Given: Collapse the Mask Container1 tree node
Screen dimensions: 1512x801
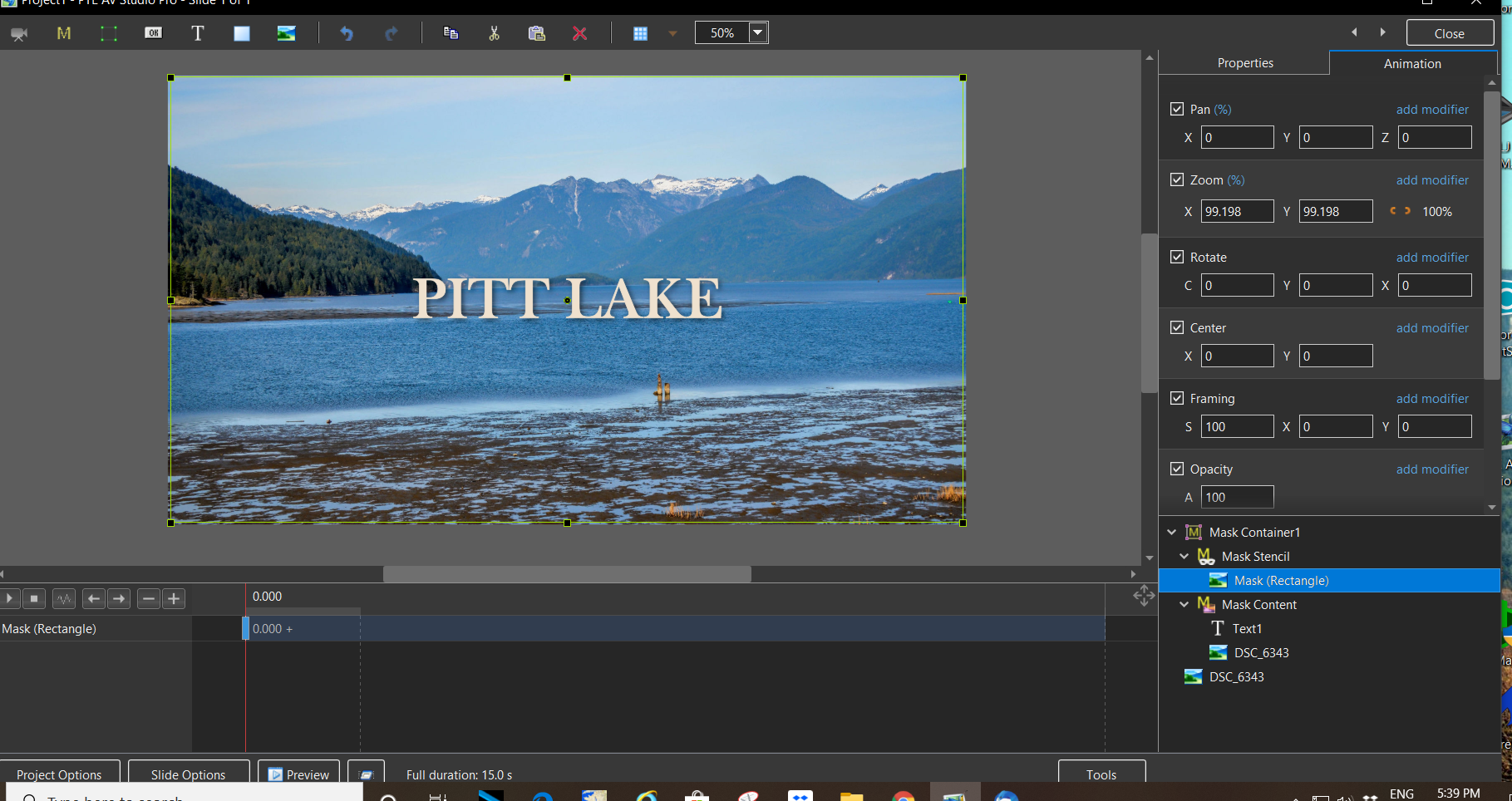Looking at the screenshot, I should click(x=1172, y=533).
